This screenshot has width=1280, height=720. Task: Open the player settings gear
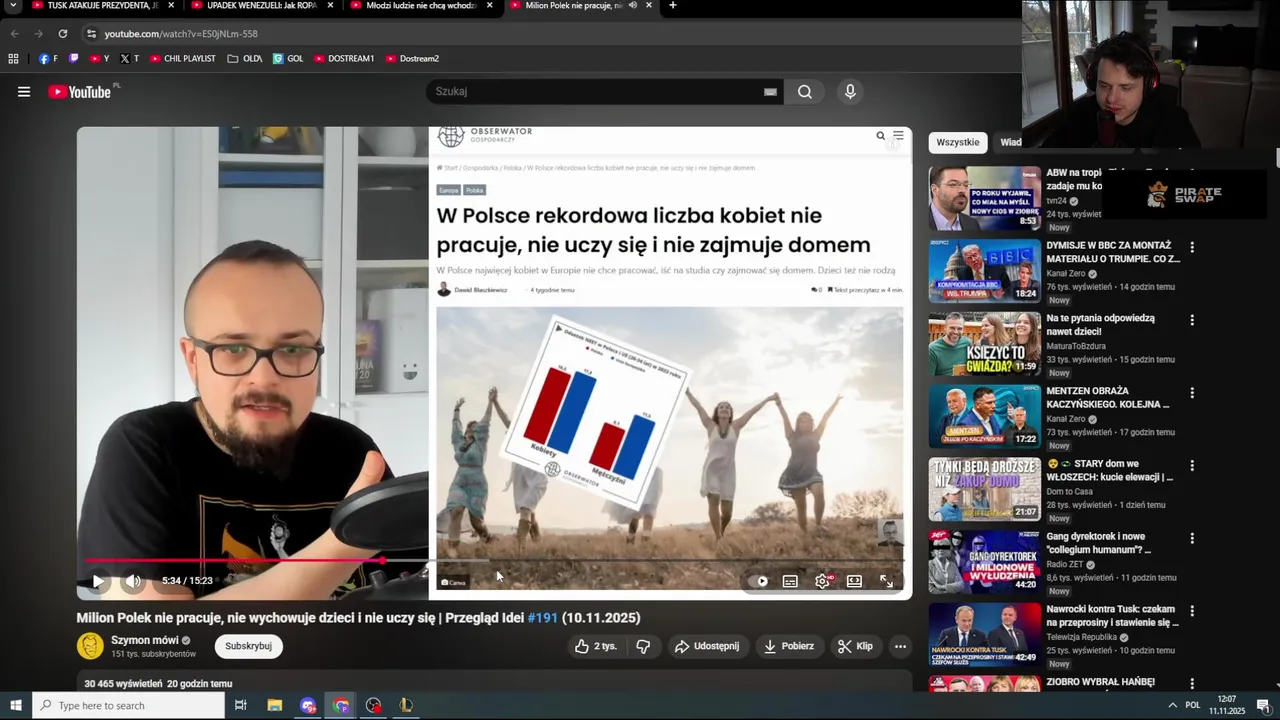point(822,581)
